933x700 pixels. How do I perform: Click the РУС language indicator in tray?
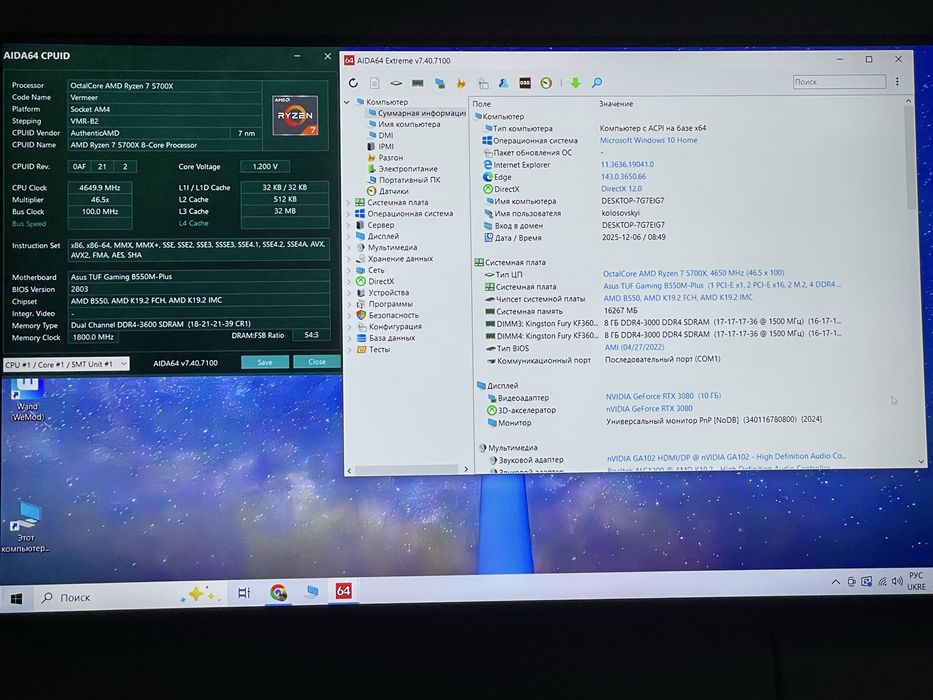coord(916,576)
